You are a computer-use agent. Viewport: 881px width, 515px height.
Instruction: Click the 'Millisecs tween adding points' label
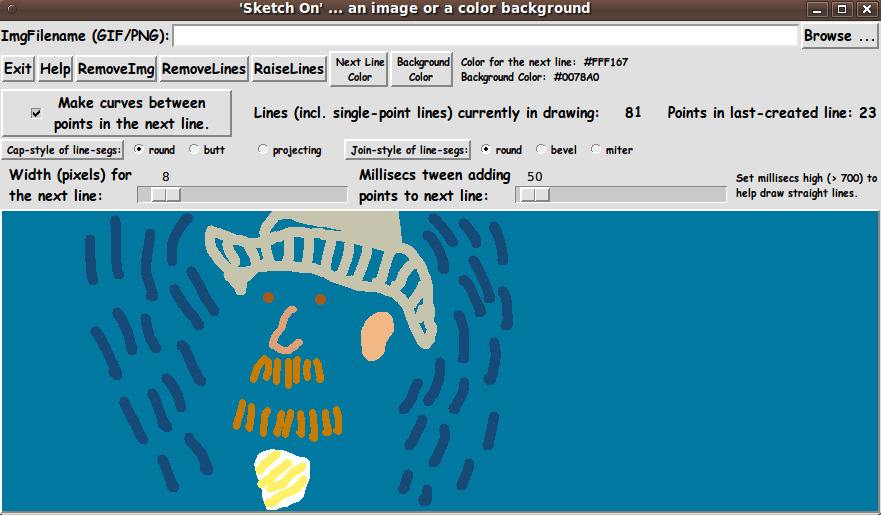point(434,185)
